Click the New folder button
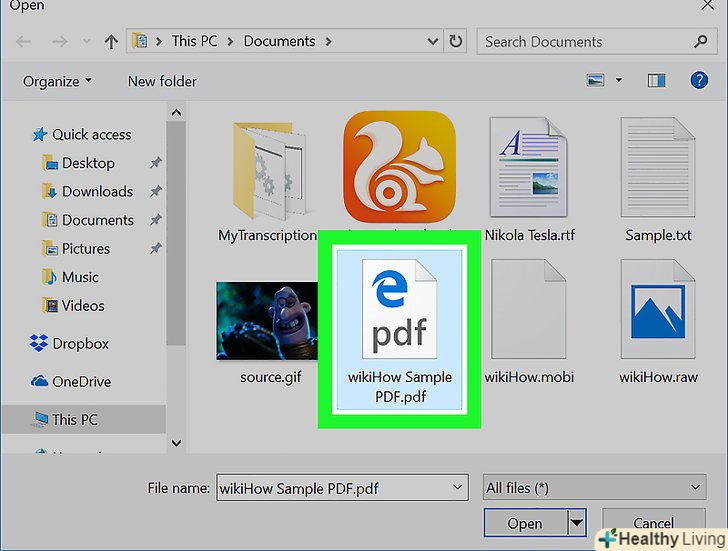The width and height of the screenshot is (728, 551). coord(162,81)
